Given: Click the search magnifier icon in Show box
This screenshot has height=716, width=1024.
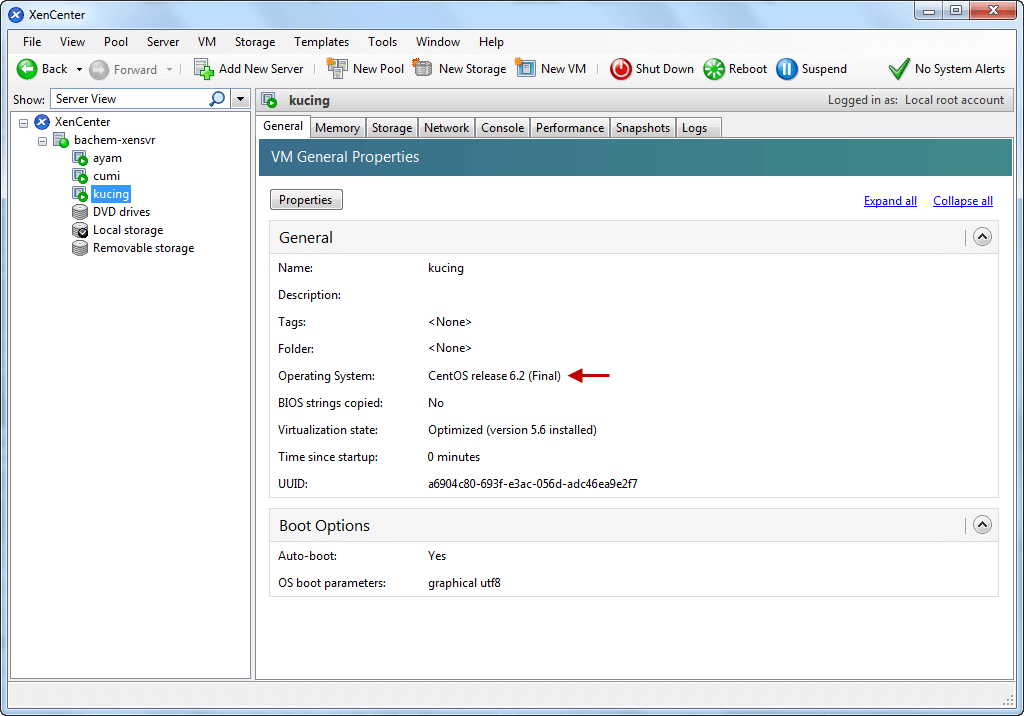Looking at the screenshot, I should 217,99.
